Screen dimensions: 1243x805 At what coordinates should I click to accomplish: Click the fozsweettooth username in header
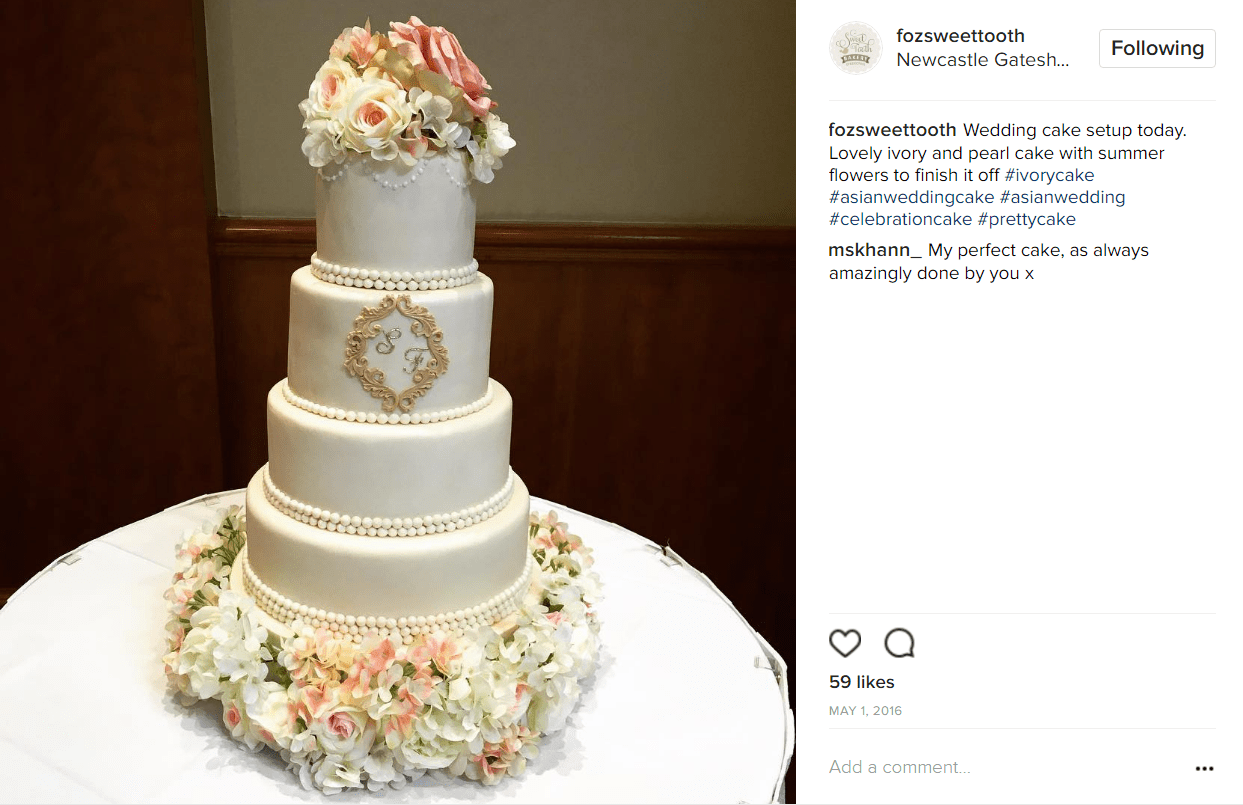click(960, 36)
